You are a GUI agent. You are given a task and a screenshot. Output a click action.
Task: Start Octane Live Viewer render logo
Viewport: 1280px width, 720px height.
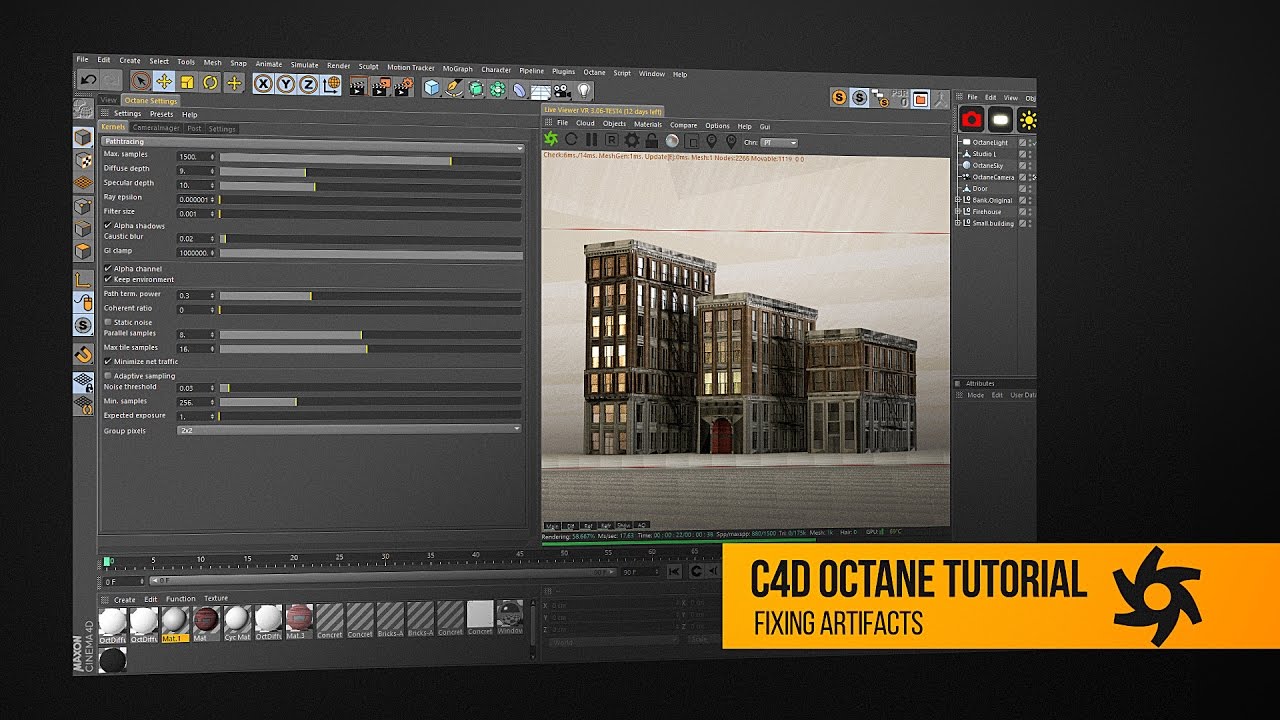pos(551,139)
